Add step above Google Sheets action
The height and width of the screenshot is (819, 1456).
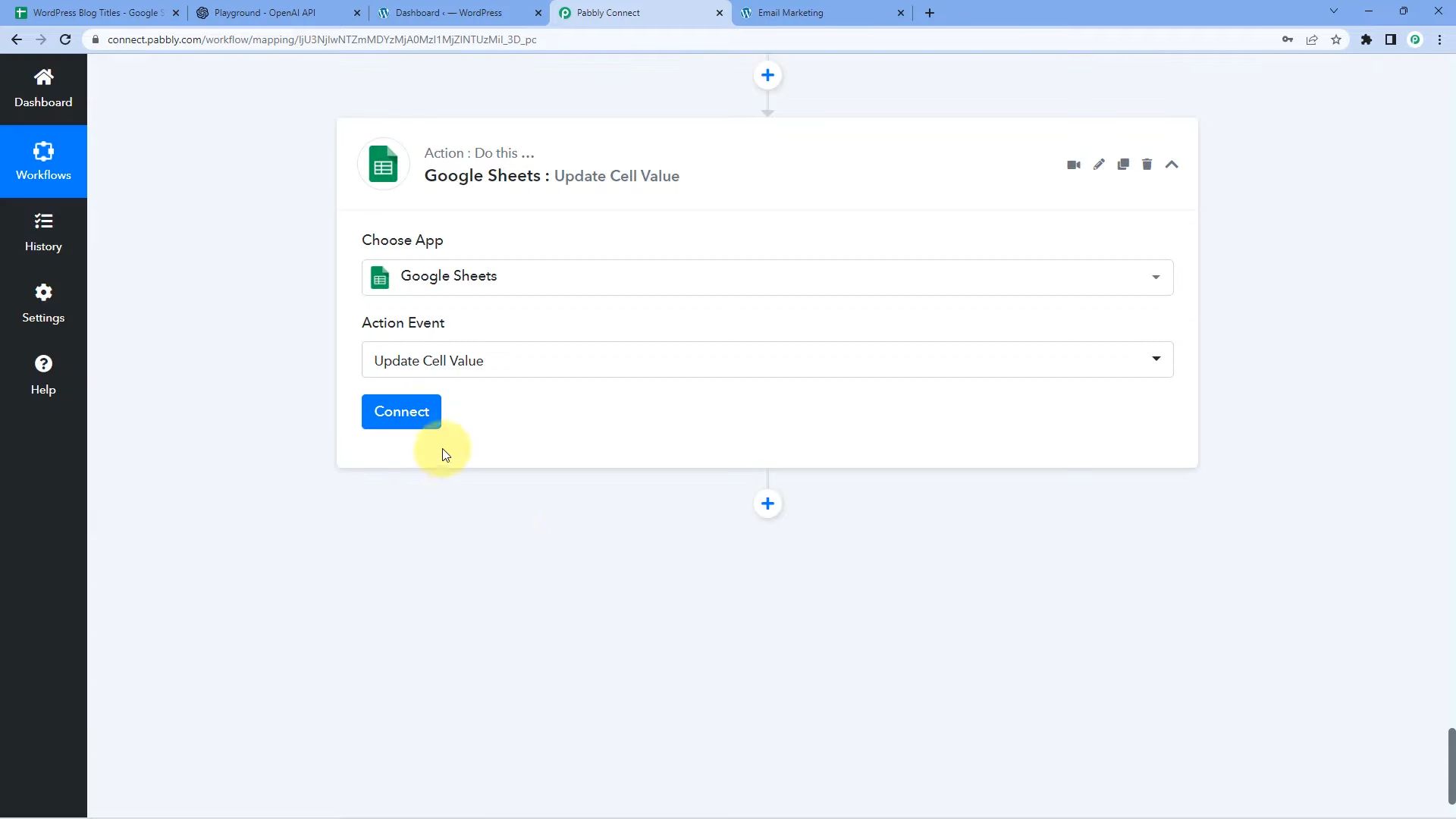point(767,75)
